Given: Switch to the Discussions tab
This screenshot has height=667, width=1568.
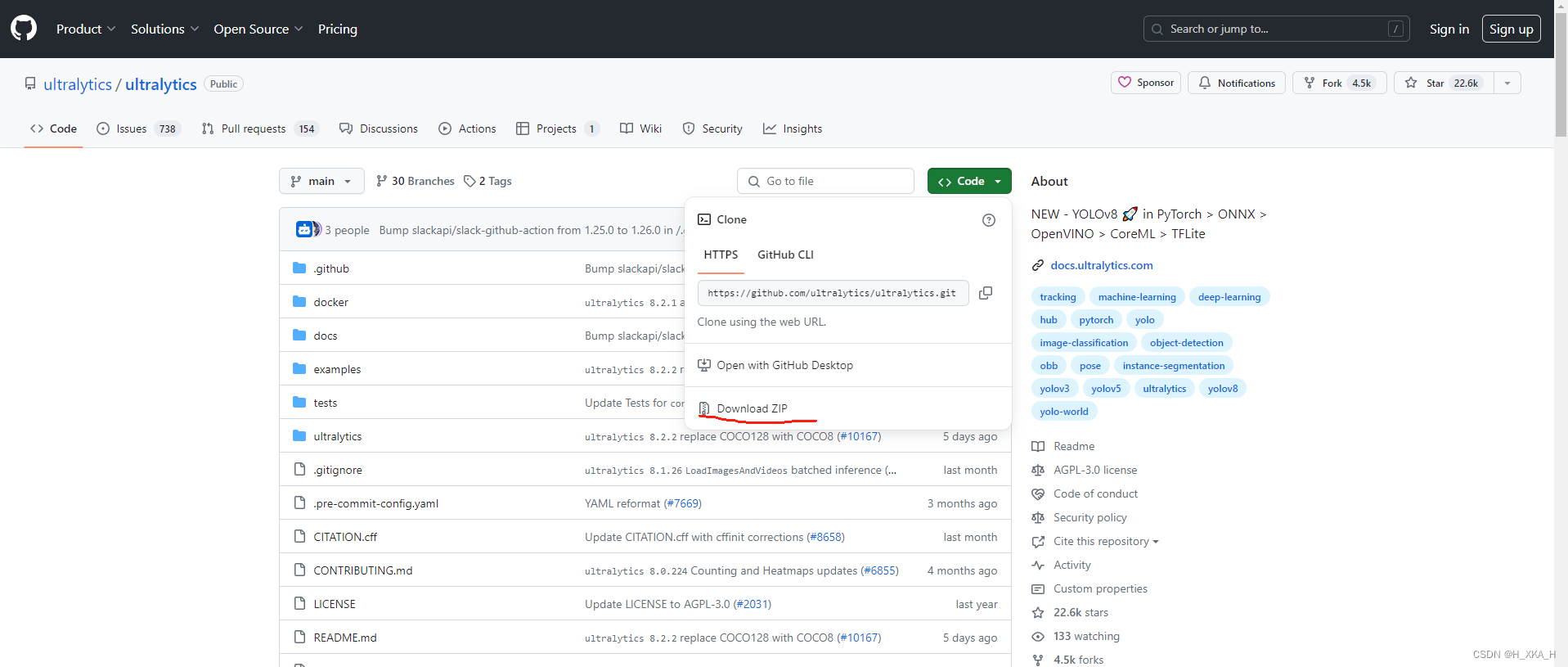Looking at the screenshot, I should point(379,128).
